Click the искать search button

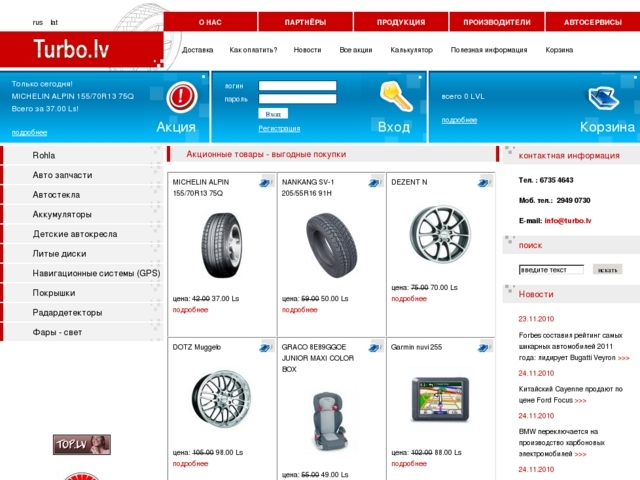607,269
